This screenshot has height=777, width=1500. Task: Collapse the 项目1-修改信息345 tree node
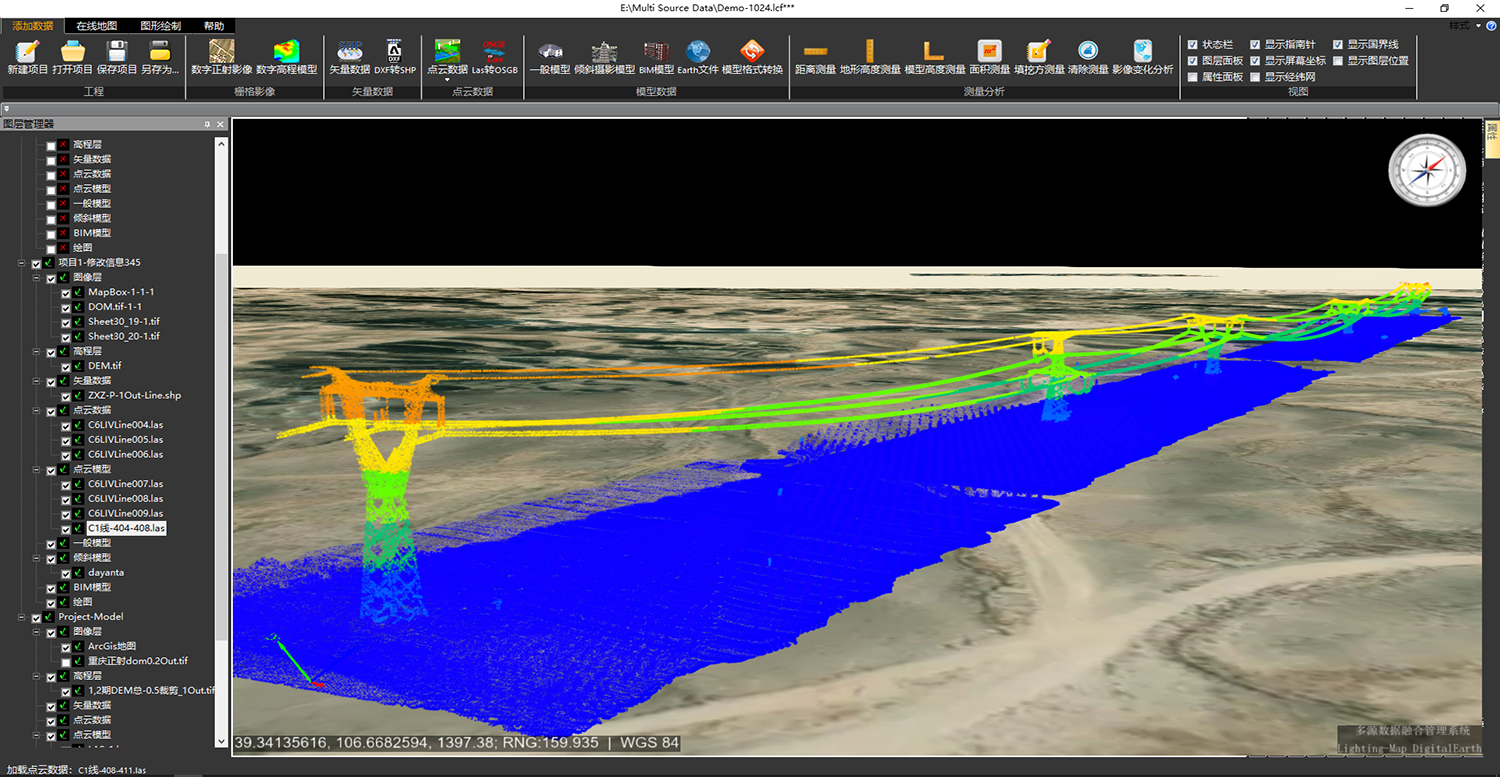point(22,263)
